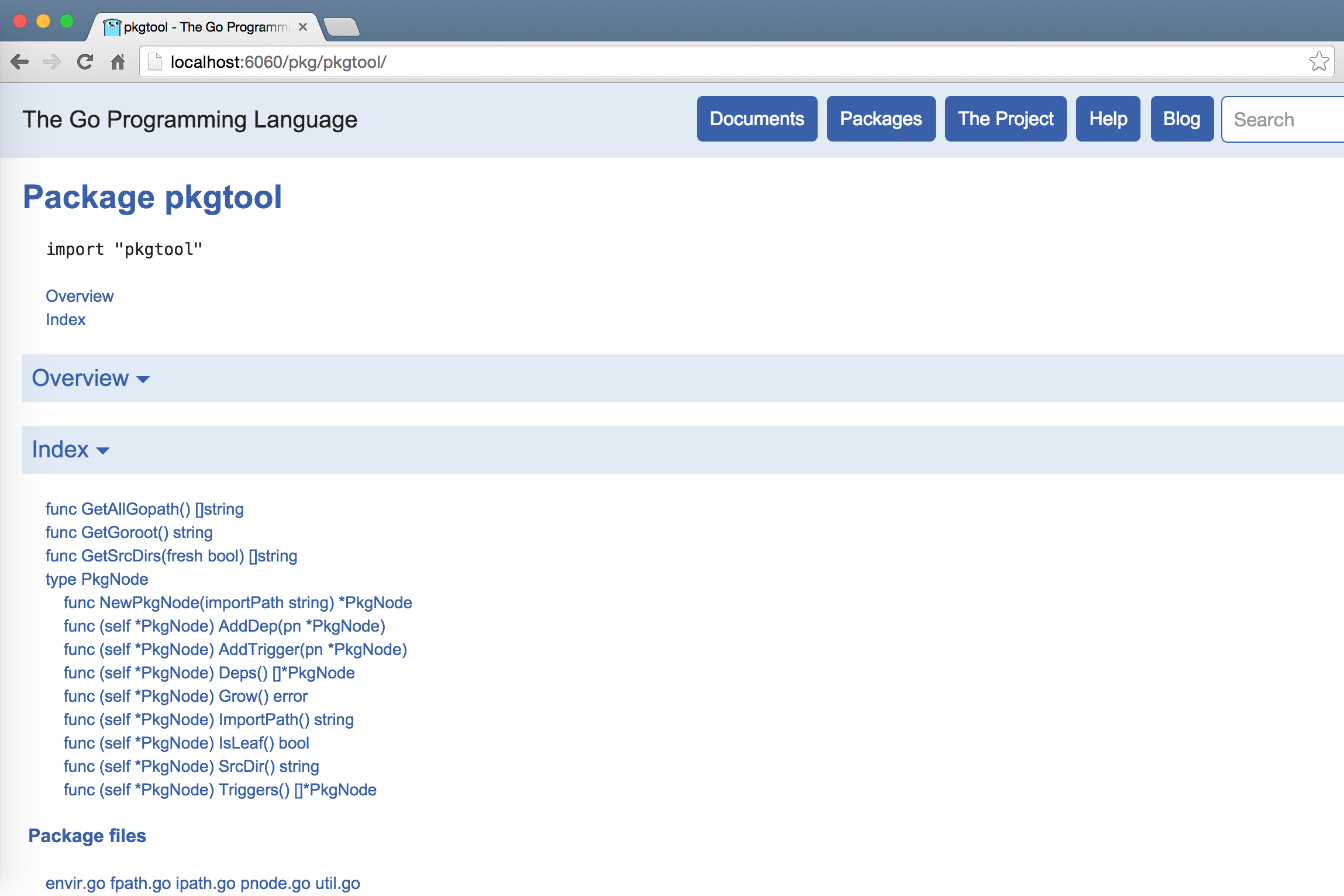The image size is (1344, 896).
Task: Click the Blog navigation icon
Action: pyautogui.click(x=1182, y=119)
